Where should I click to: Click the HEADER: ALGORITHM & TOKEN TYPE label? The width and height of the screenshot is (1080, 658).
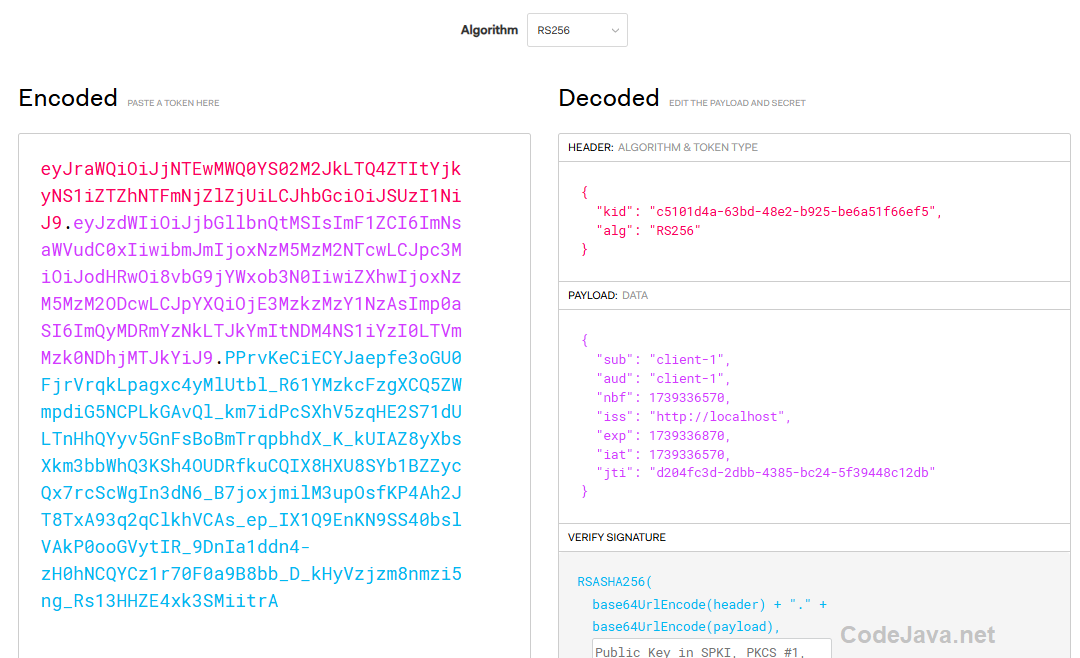click(x=663, y=147)
